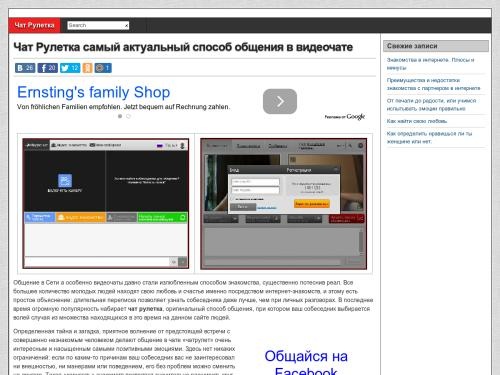Share via the VK button showing 26
Screen dimensions: 500x375
(x=25, y=68)
